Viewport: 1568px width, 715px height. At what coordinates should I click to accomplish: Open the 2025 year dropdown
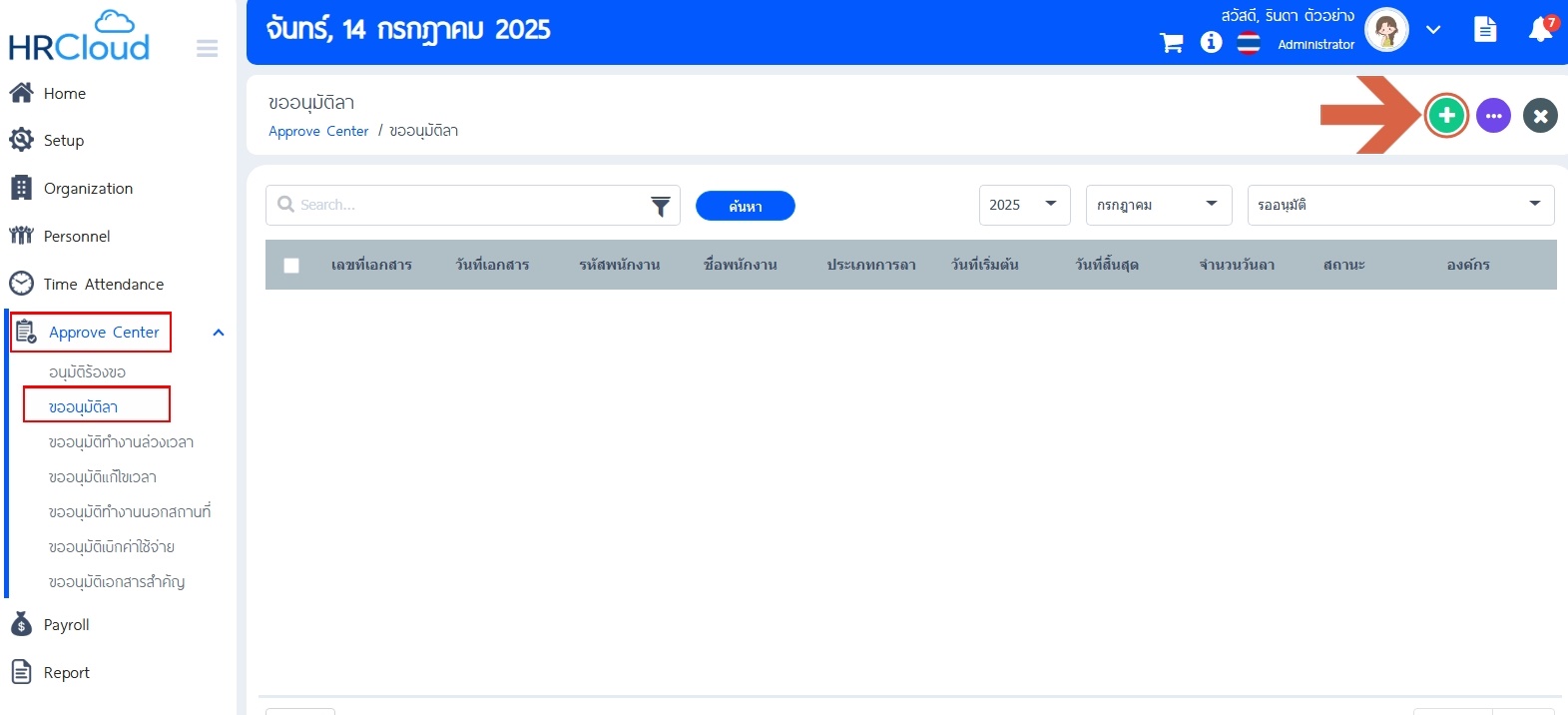click(x=1024, y=205)
